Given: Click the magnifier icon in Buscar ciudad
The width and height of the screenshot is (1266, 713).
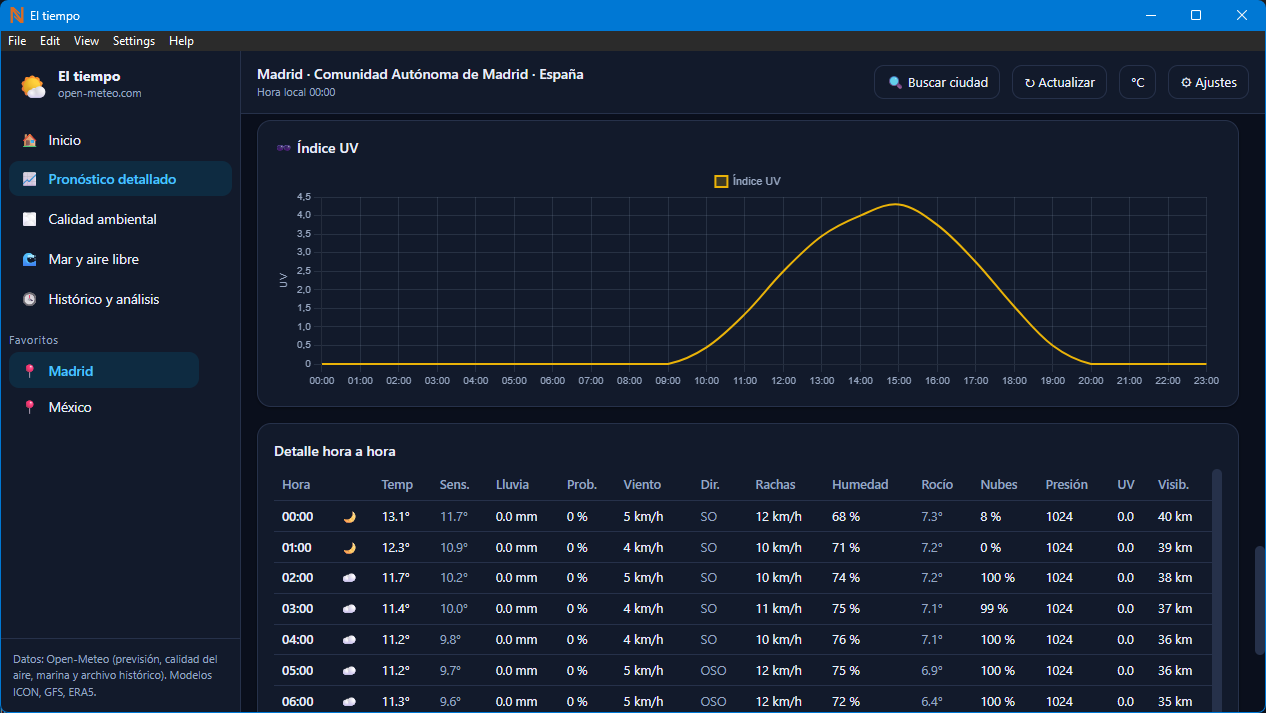Looking at the screenshot, I should (x=895, y=83).
